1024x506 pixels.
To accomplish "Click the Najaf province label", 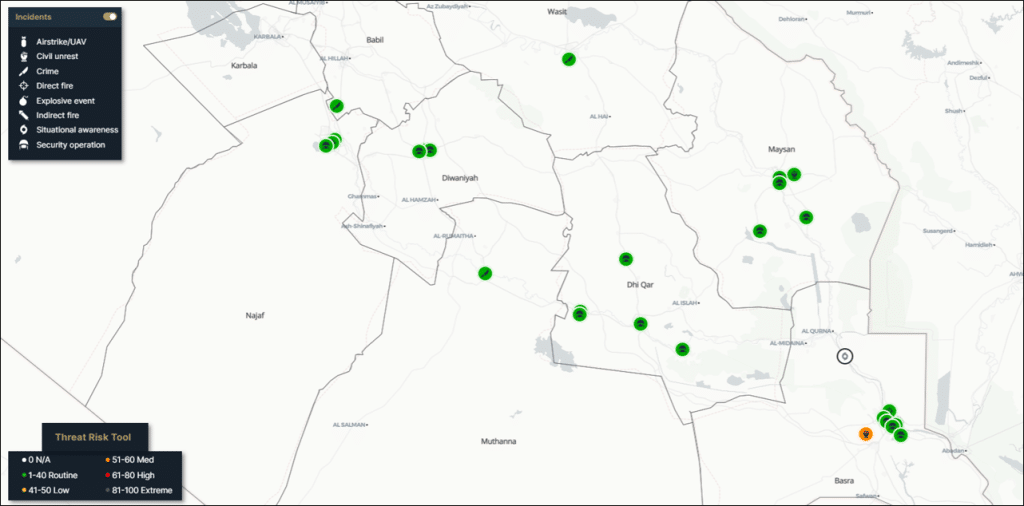I will (x=255, y=315).
